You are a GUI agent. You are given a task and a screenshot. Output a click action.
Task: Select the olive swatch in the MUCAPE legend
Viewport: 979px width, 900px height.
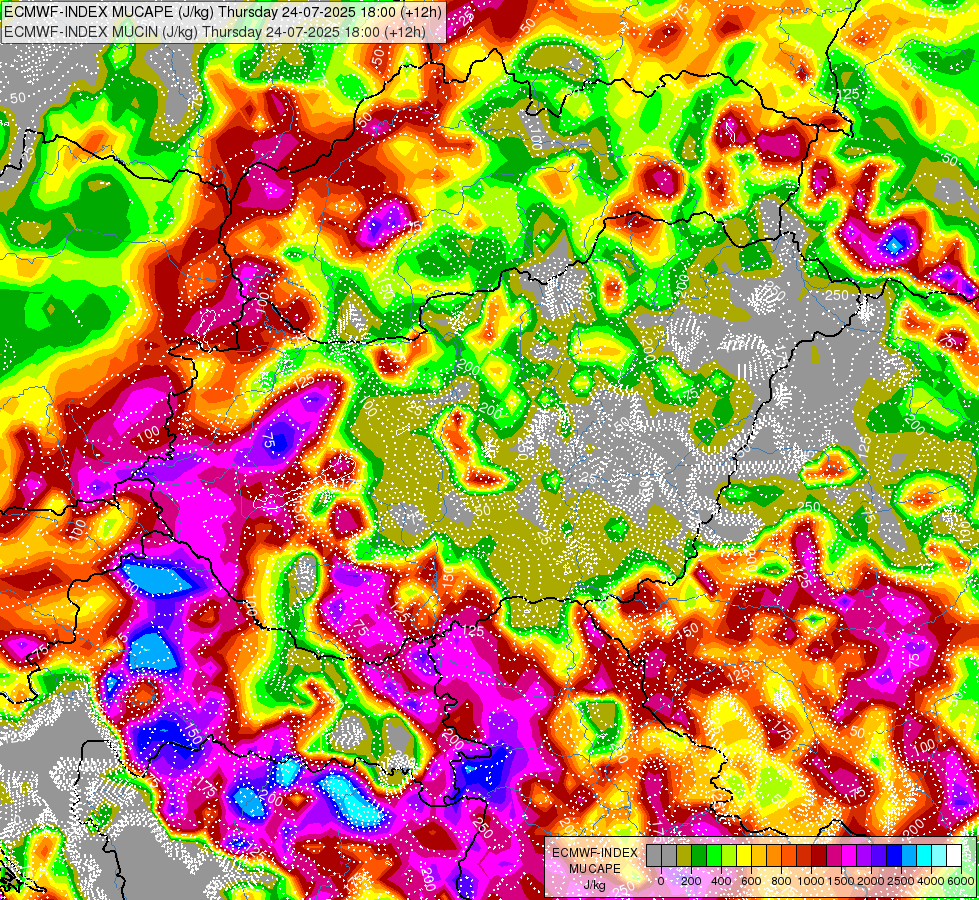(684, 856)
